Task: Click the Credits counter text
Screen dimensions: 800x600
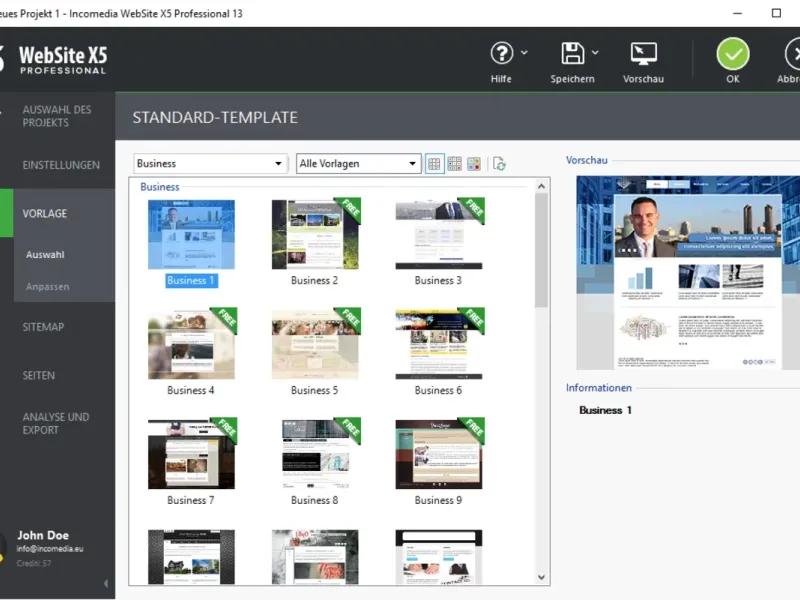Action: click(x=34, y=563)
